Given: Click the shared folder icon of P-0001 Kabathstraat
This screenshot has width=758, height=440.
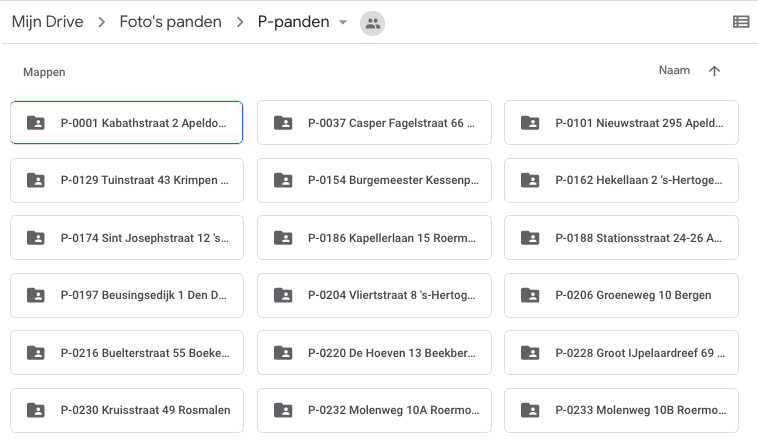Looking at the screenshot, I should [36, 123].
